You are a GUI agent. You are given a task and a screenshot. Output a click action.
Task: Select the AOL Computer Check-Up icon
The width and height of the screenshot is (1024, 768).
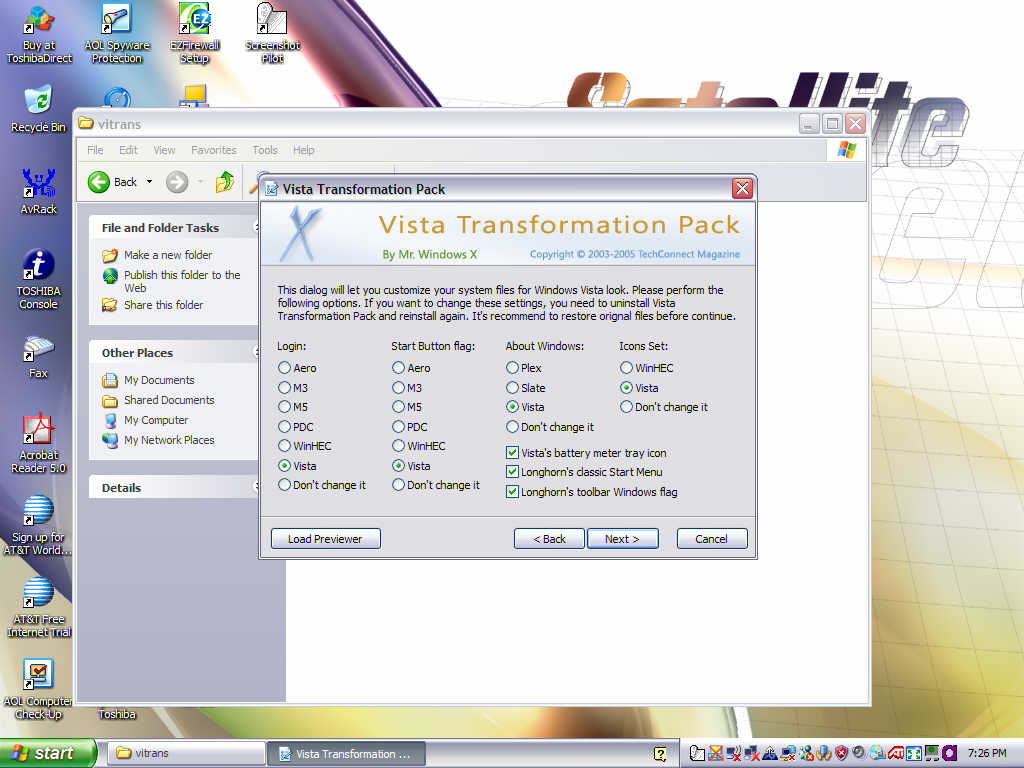pos(39,690)
